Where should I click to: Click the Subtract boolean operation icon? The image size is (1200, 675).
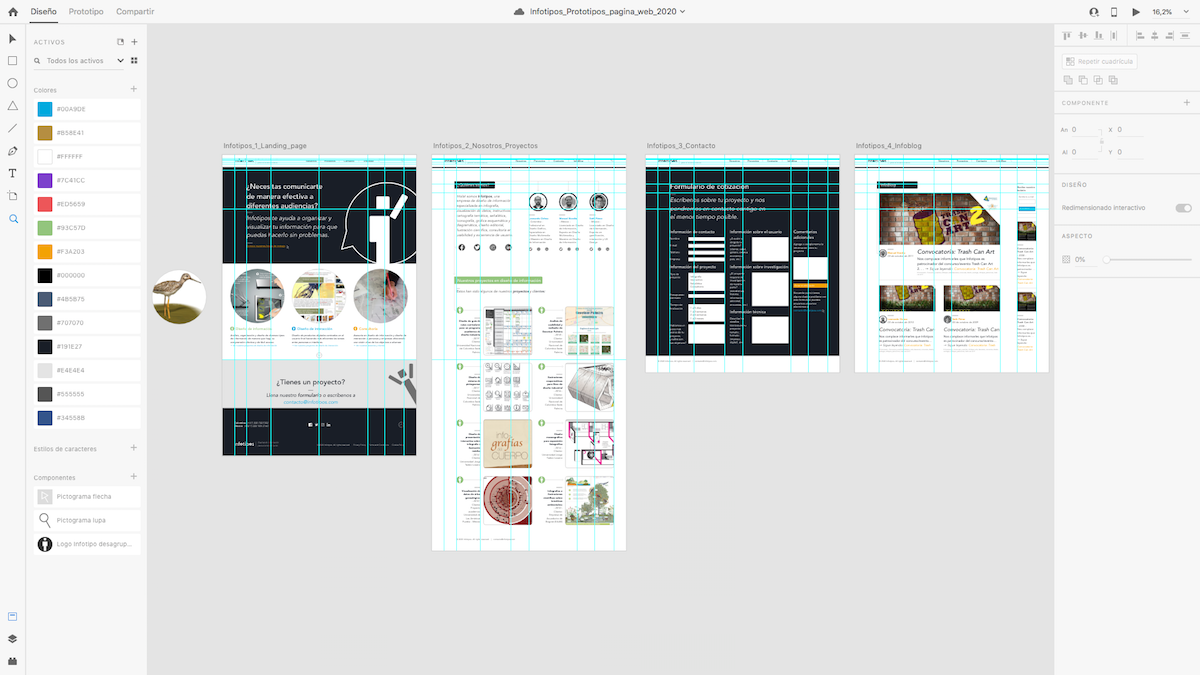[x=1081, y=79]
